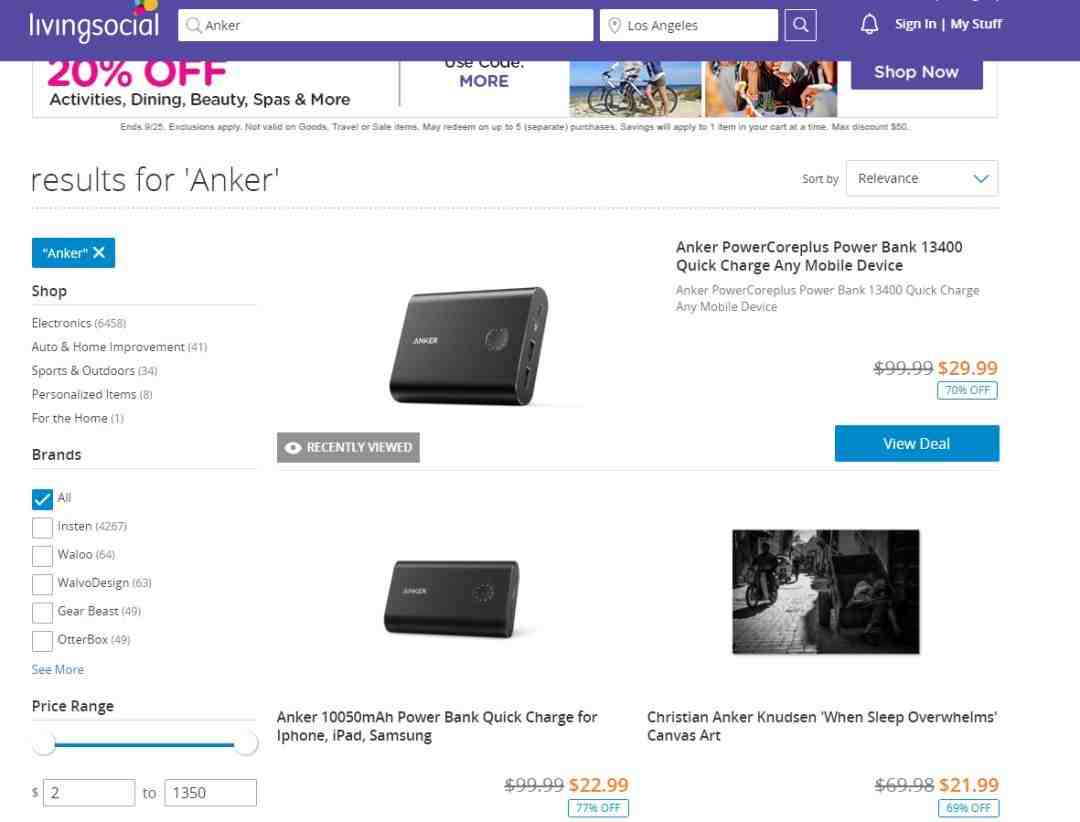Image resolution: width=1080 pixels, height=822 pixels.
Task: Expand brands with See More
Action: [58, 669]
